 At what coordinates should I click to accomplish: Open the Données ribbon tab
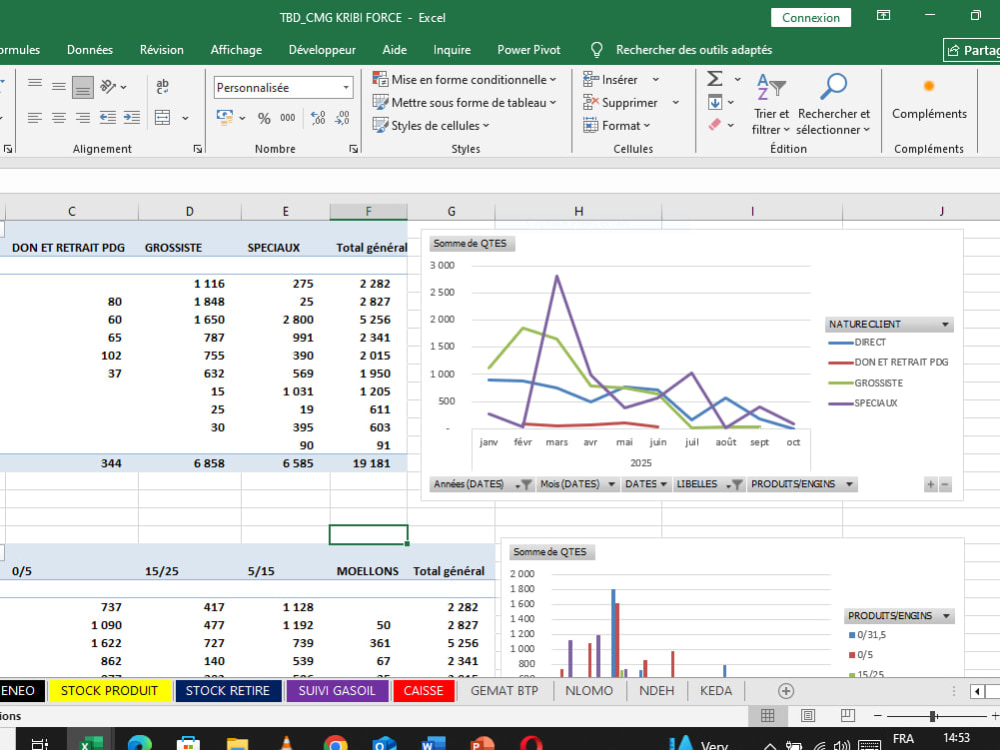point(90,50)
